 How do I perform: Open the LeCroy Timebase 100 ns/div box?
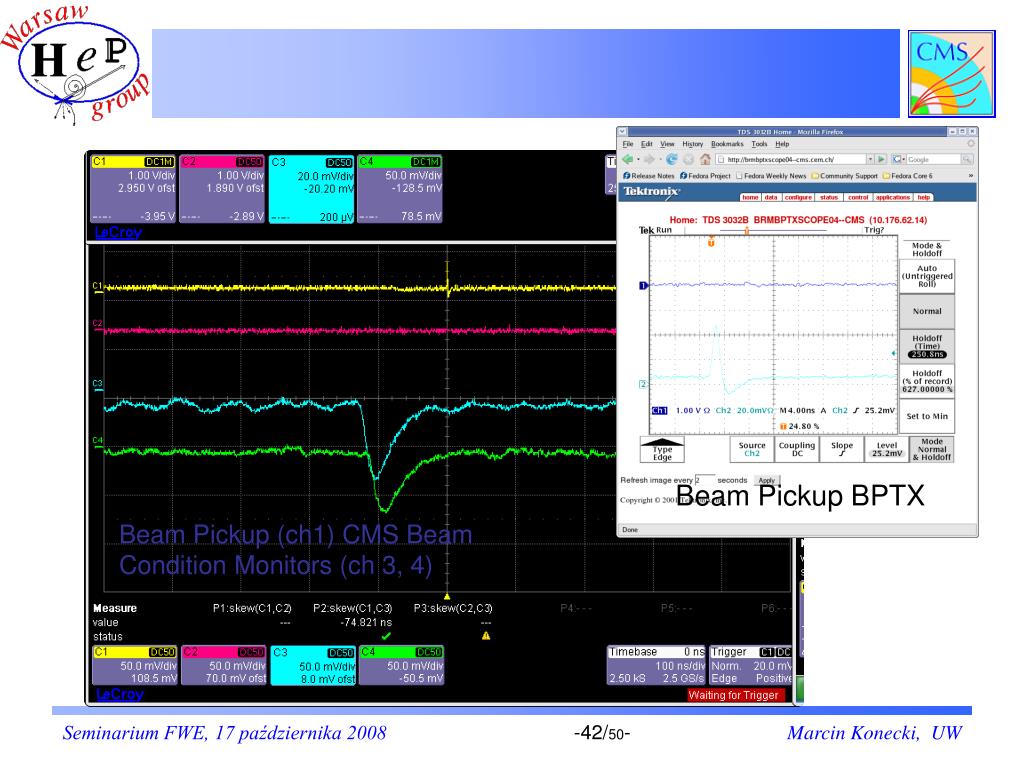pos(656,665)
